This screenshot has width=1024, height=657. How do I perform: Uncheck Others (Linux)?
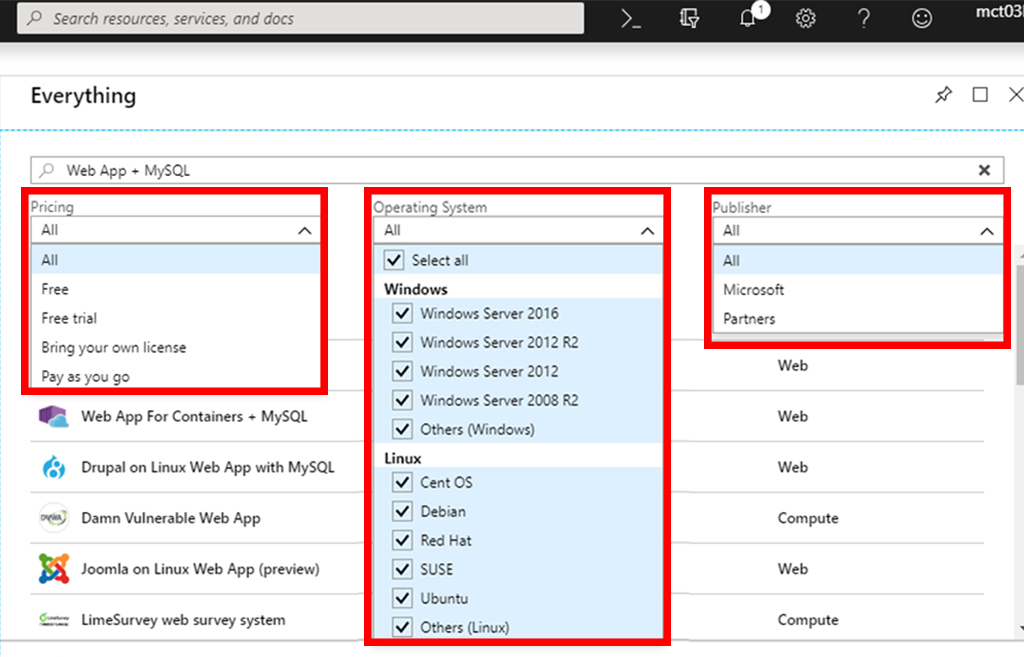click(402, 627)
